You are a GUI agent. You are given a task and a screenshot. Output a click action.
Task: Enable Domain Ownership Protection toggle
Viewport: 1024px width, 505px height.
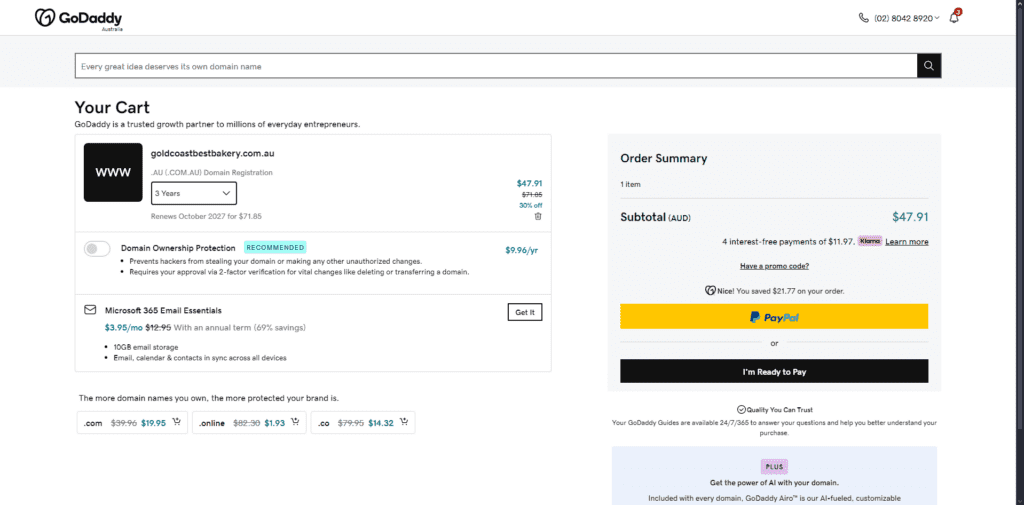click(97, 249)
